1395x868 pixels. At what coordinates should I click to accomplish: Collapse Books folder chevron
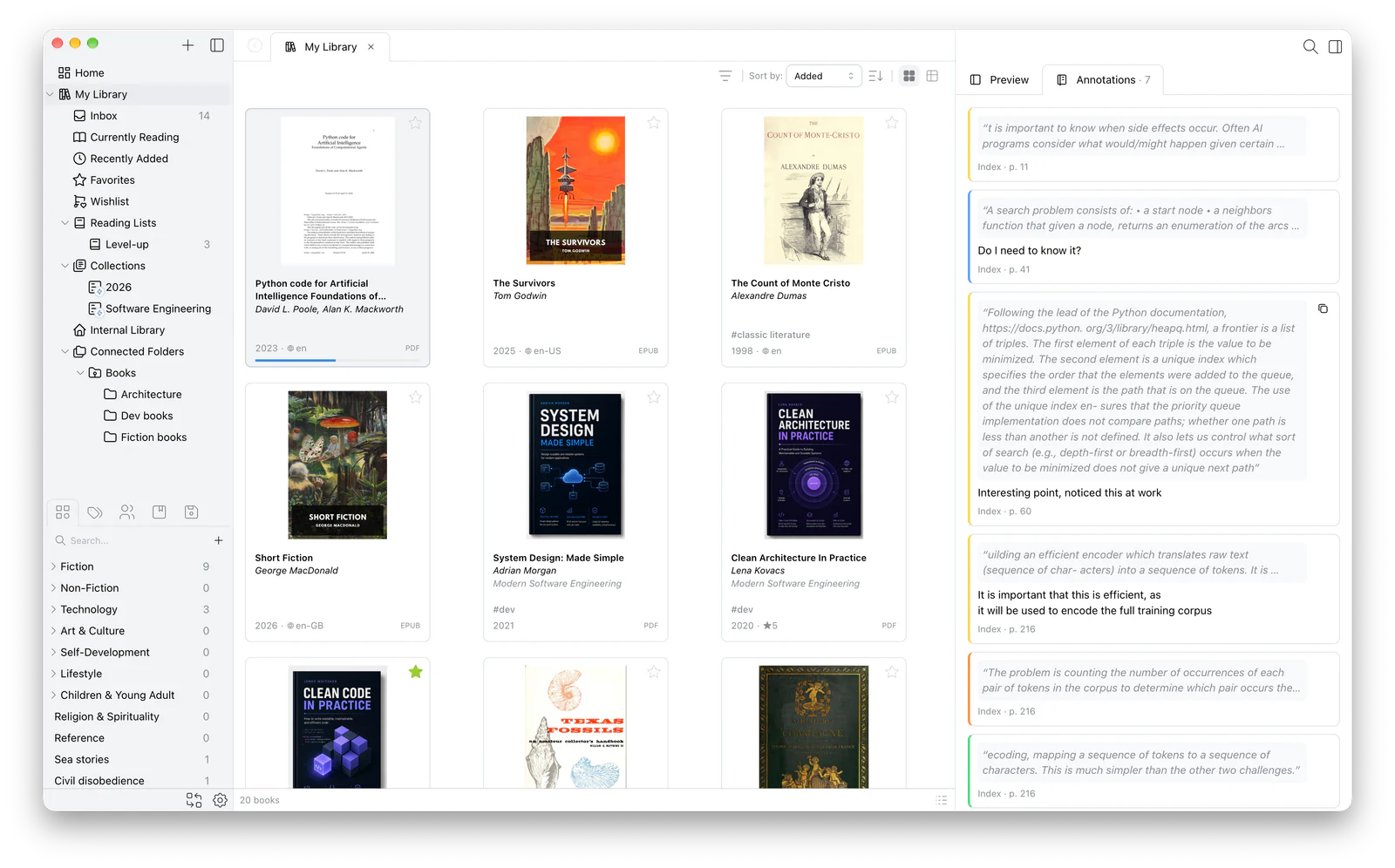click(80, 373)
